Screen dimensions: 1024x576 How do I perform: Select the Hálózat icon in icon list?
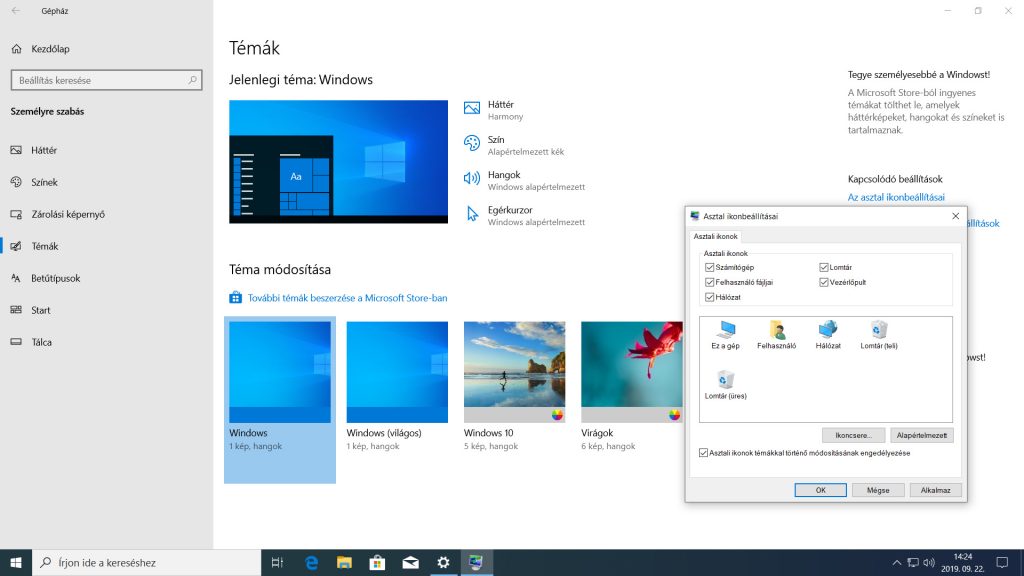pyautogui.click(x=827, y=335)
